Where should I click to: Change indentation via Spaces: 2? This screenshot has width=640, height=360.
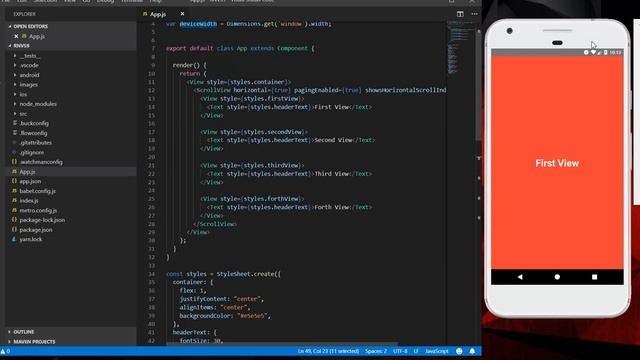(x=376, y=351)
